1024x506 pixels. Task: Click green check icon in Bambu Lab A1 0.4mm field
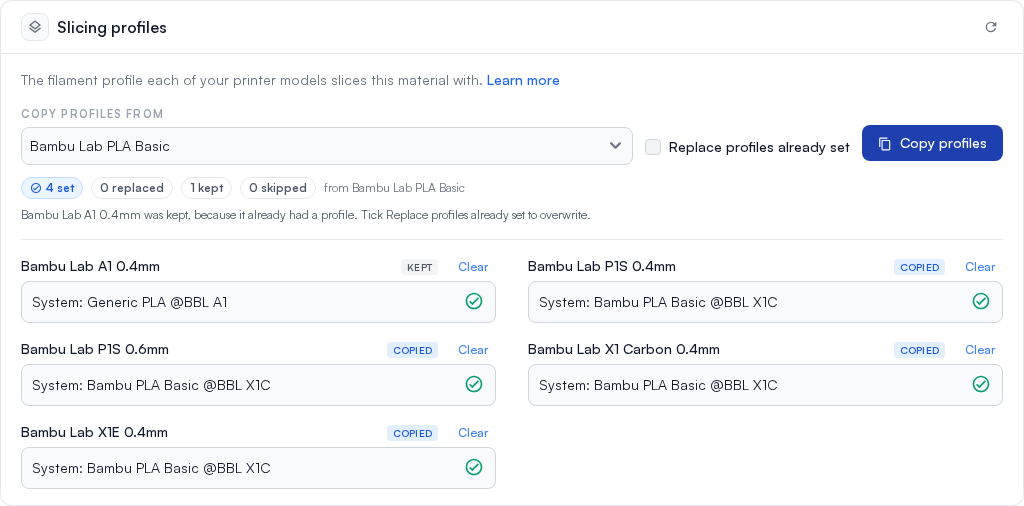(473, 301)
